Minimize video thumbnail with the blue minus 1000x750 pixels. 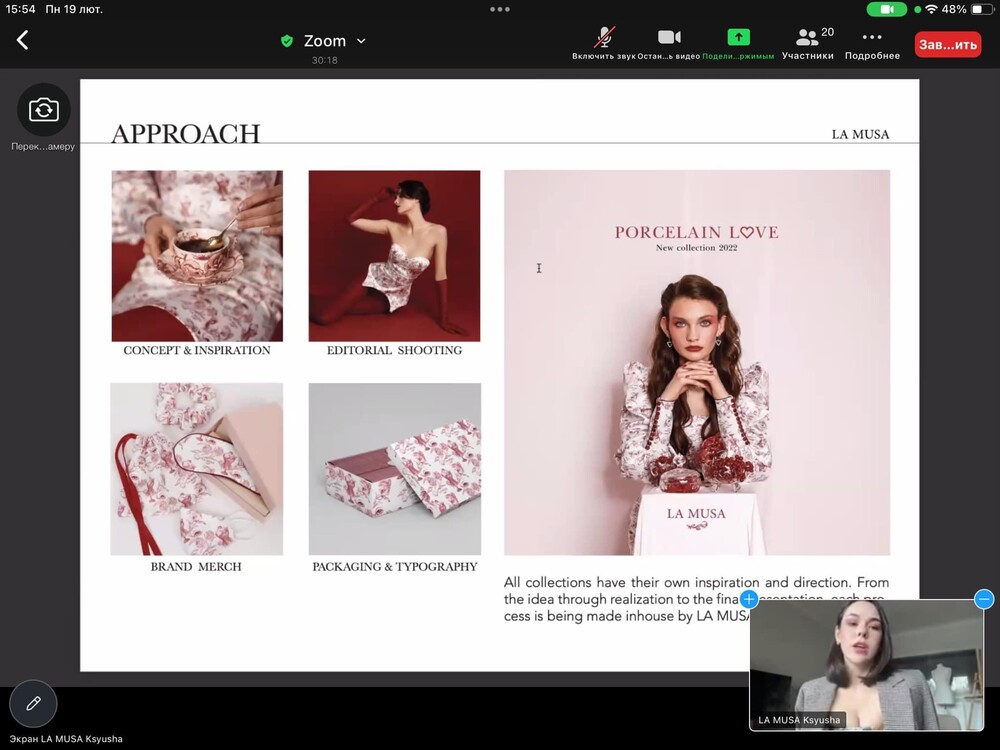[984, 599]
